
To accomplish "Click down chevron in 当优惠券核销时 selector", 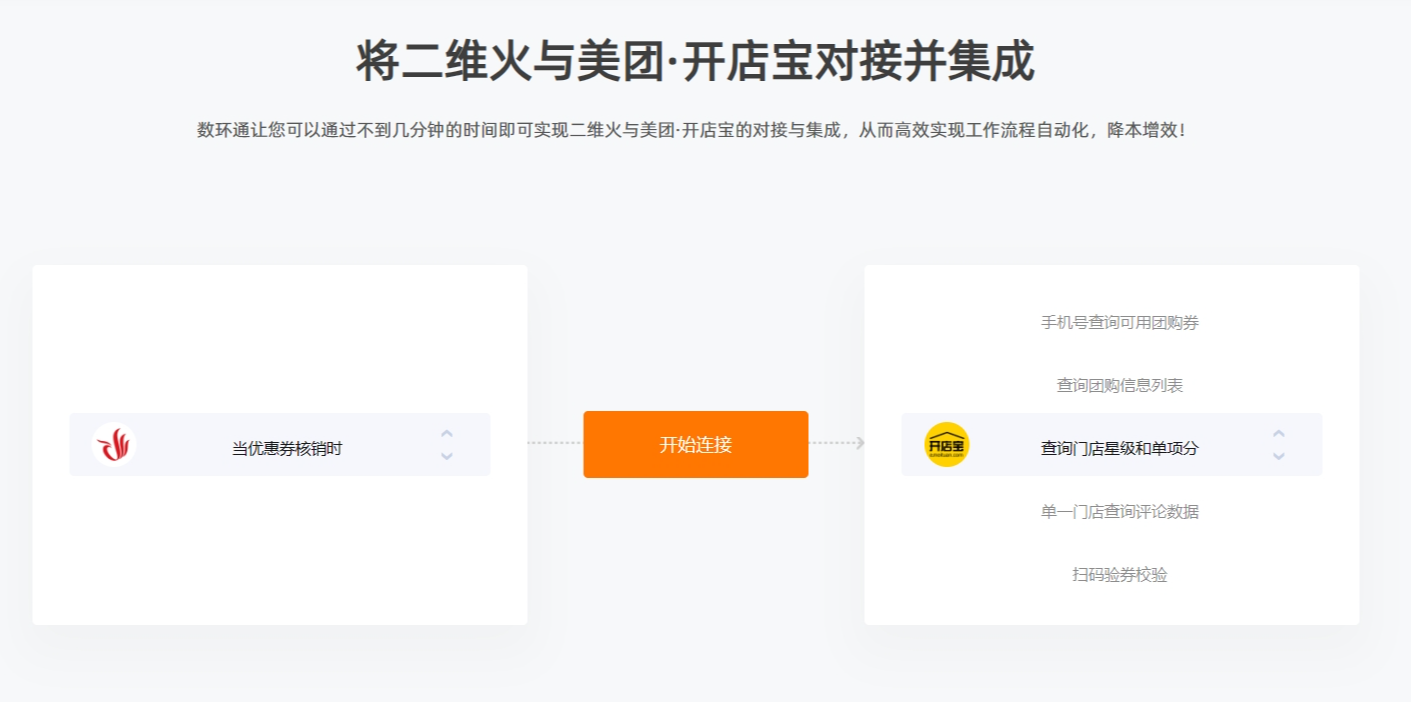I will pos(447,456).
